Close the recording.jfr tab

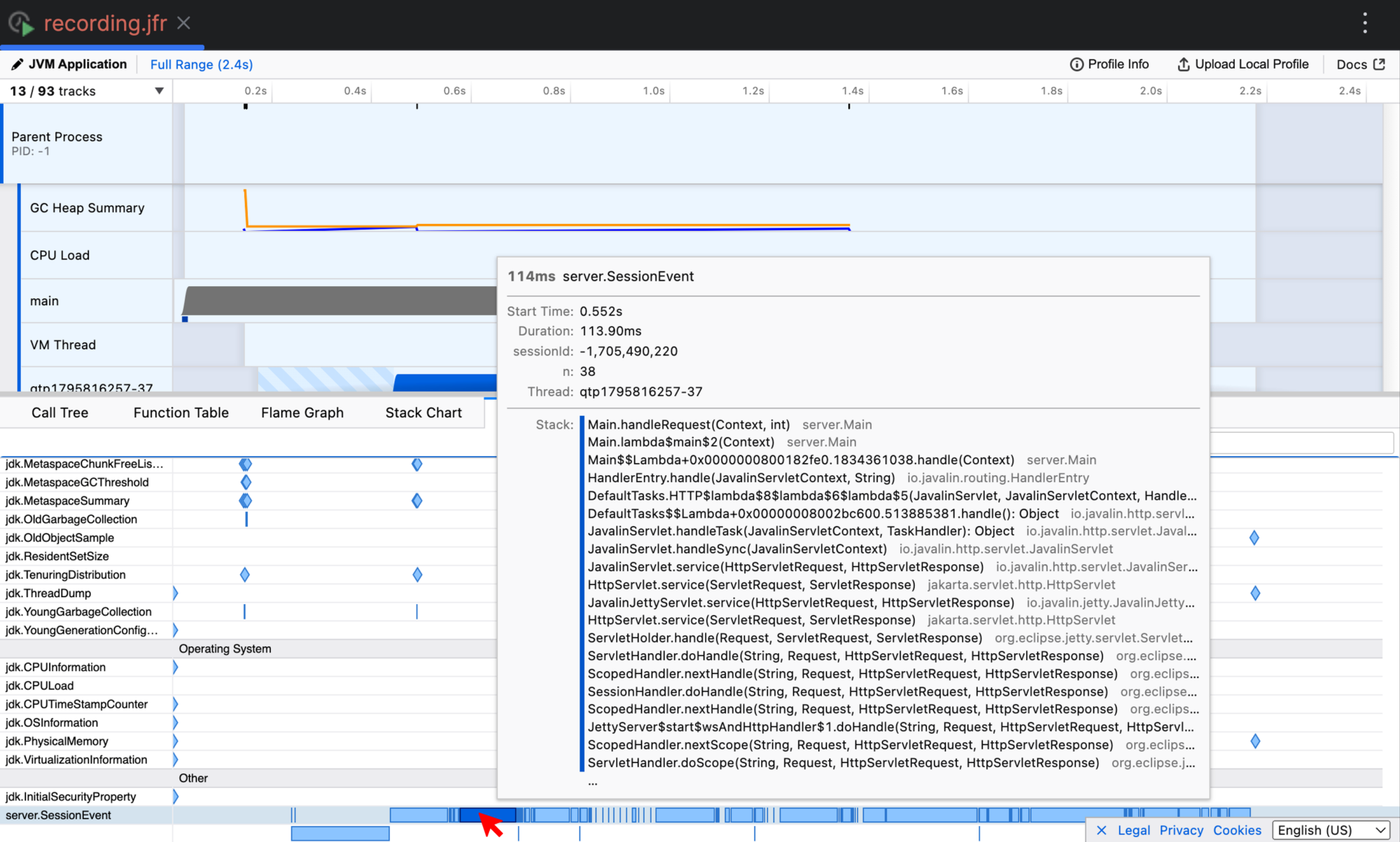[x=183, y=23]
